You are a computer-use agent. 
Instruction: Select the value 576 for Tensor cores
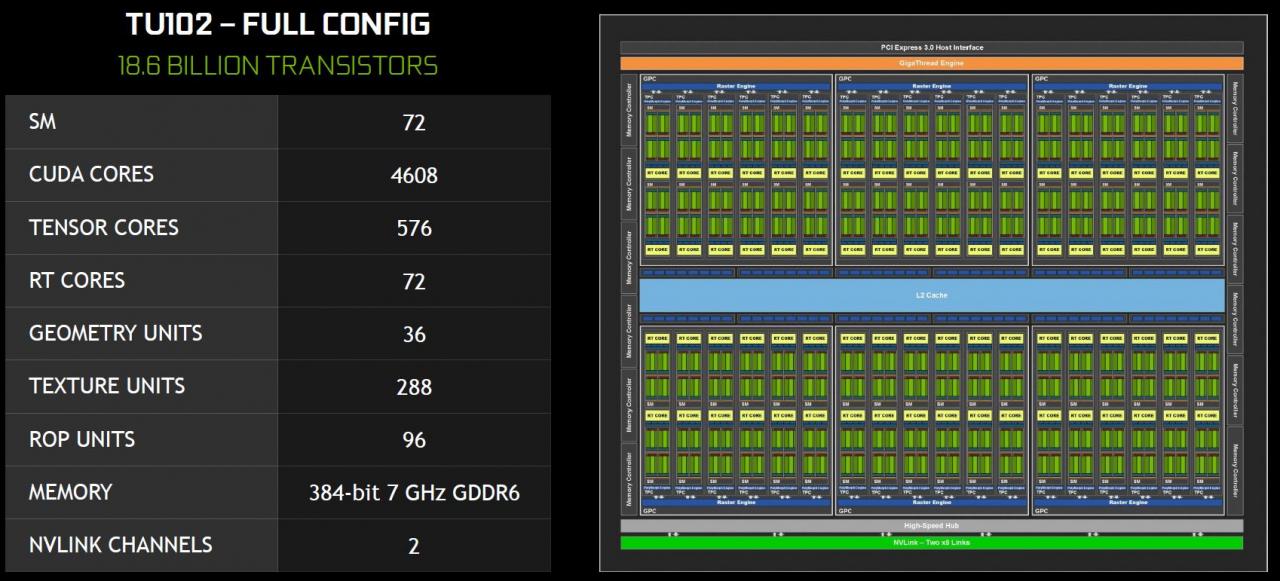click(x=414, y=228)
